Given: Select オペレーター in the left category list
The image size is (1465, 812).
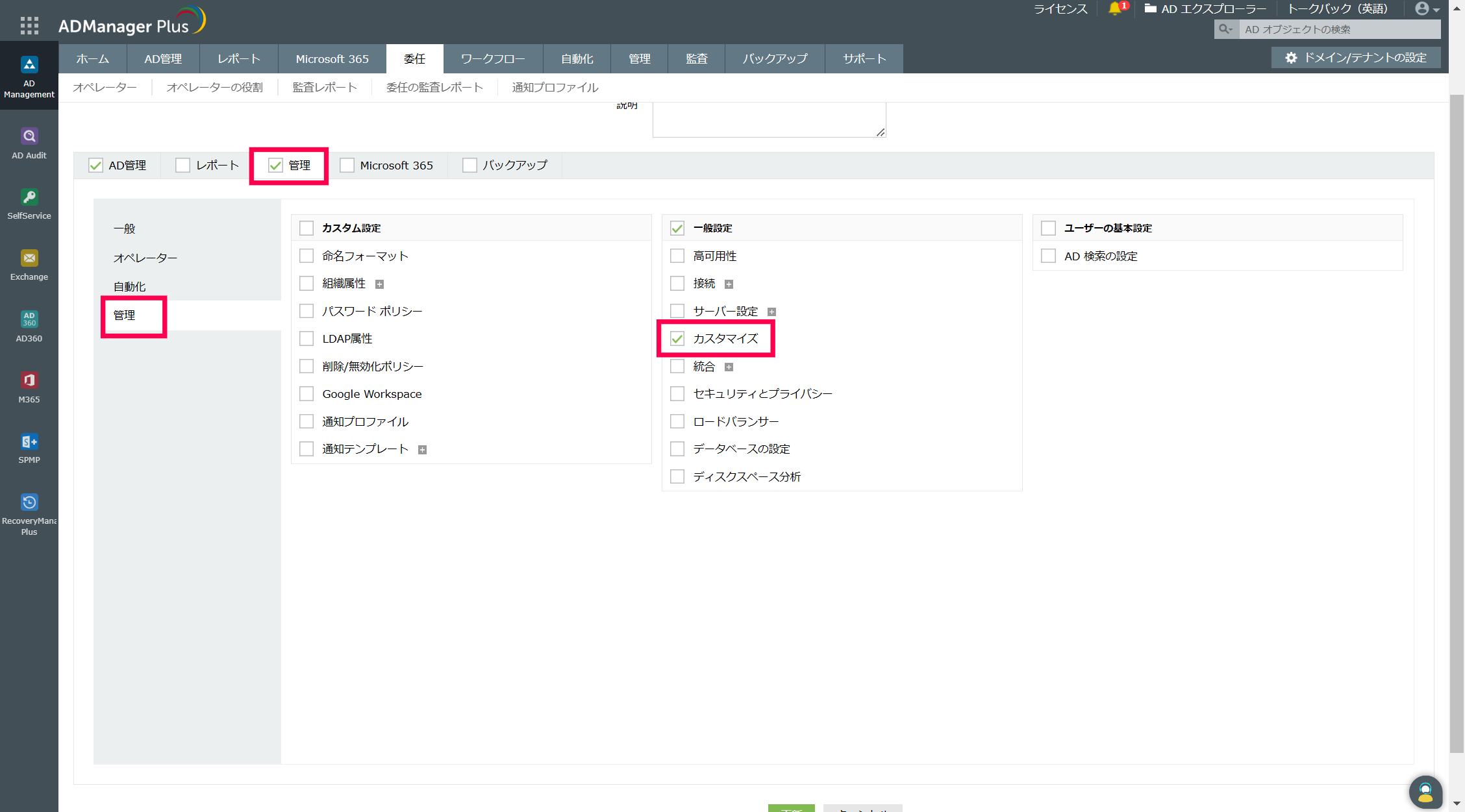Looking at the screenshot, I should coord(145,258).
